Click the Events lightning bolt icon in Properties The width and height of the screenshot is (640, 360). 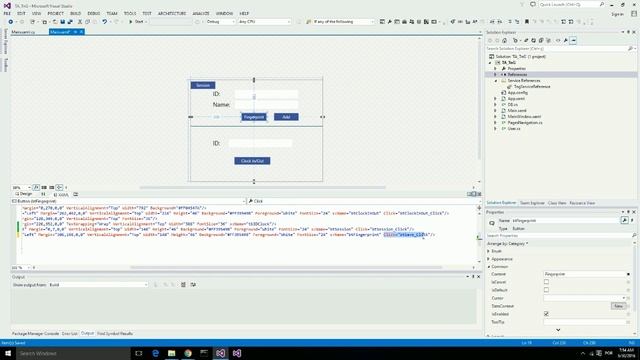click(x=632, y=220)
